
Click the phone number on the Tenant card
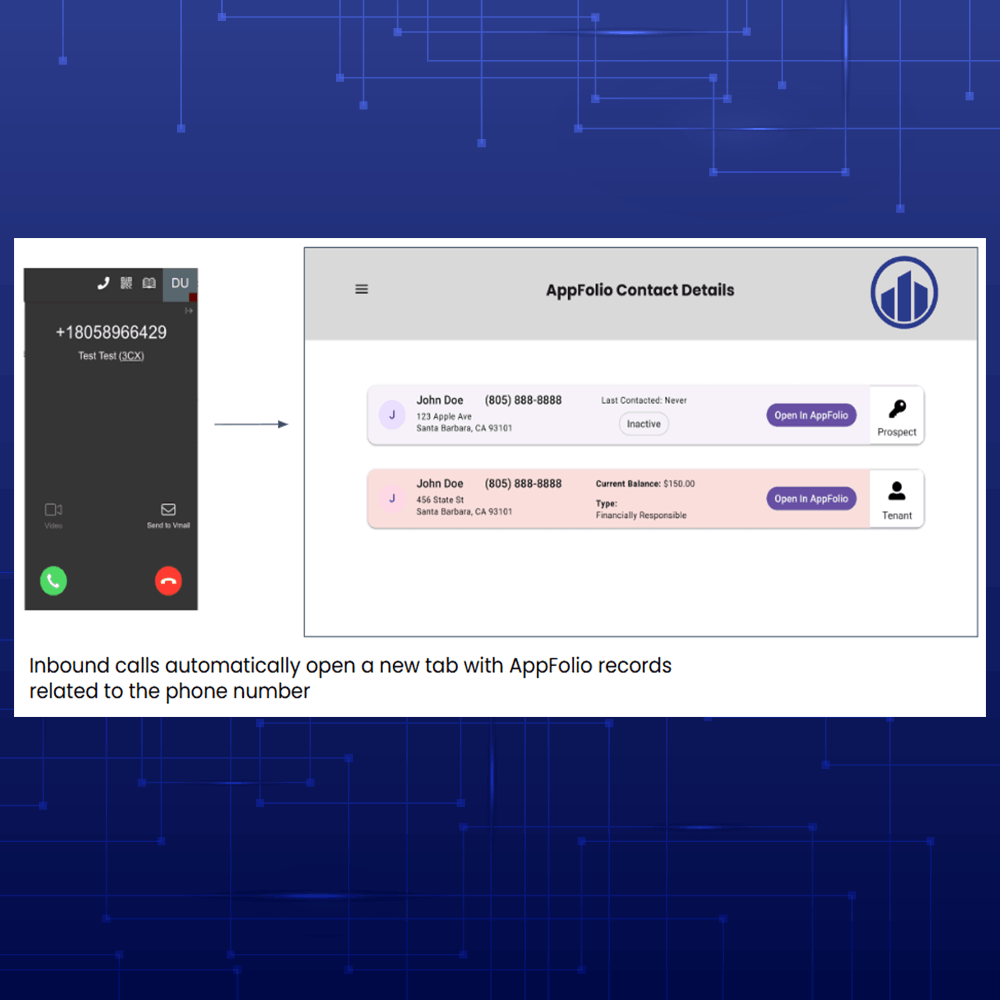click(523, 483)
